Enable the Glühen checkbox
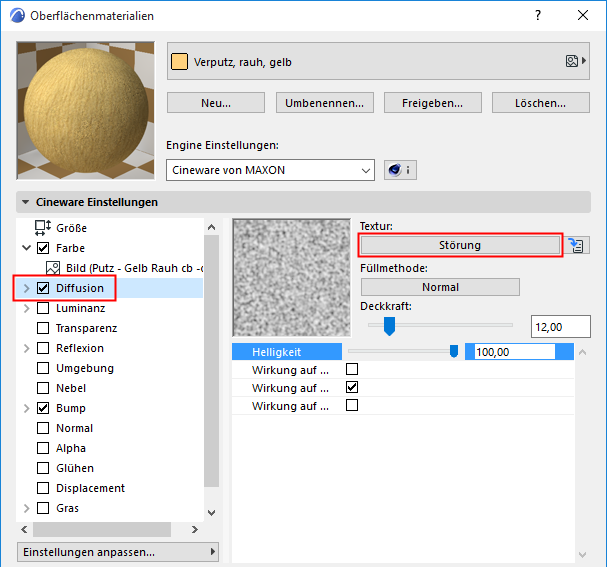The image size is (607, 567). pyautogui.click(x=43, y=468)
